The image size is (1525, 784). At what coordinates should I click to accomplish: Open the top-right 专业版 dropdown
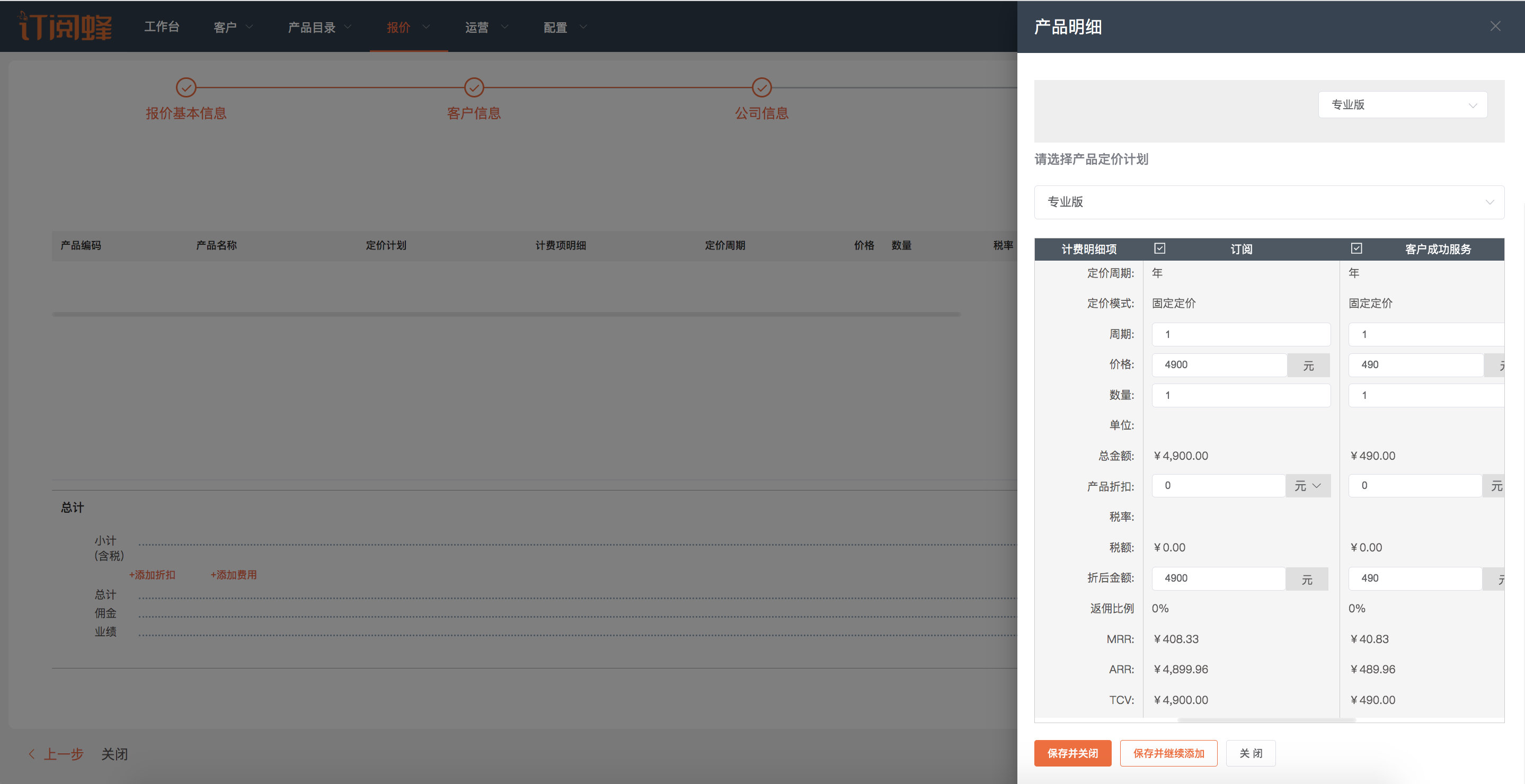(1402, 105)
